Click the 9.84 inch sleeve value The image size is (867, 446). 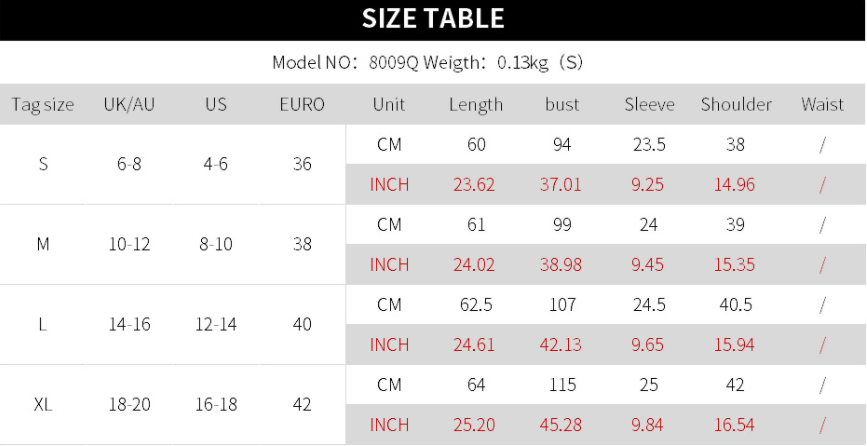650,425
